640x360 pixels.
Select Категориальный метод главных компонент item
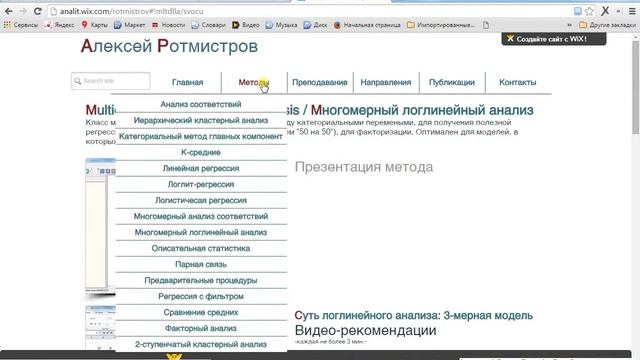[x=201, y=136]
